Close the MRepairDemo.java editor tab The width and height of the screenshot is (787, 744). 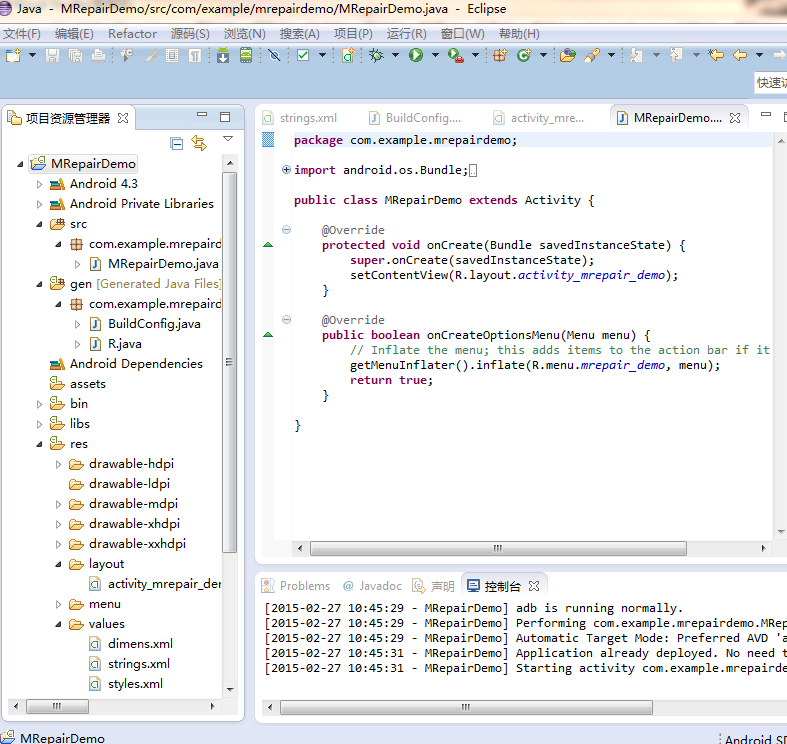735,118
